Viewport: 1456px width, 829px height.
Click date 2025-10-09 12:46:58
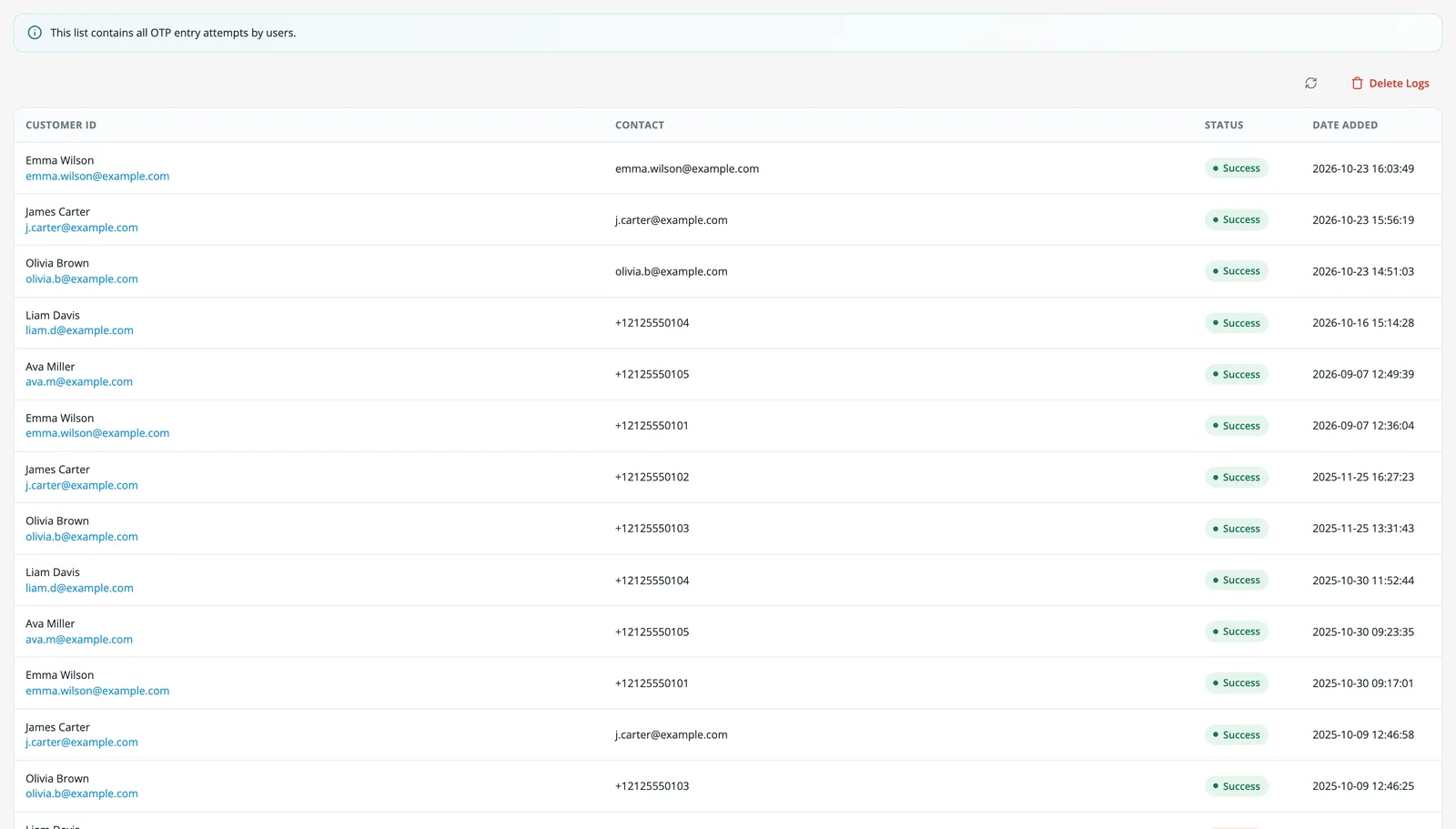(1363, 734)
